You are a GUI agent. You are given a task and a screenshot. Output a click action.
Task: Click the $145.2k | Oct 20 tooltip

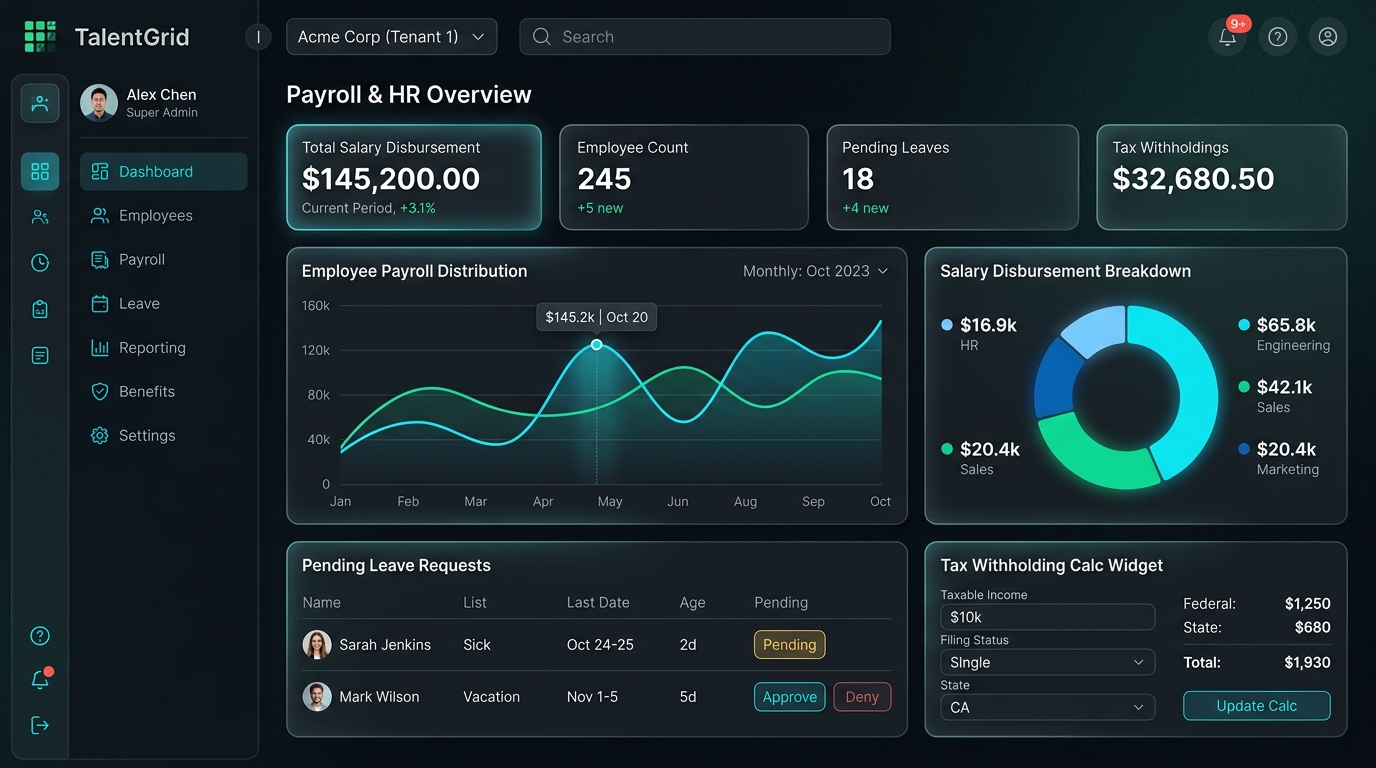(597, 317)
